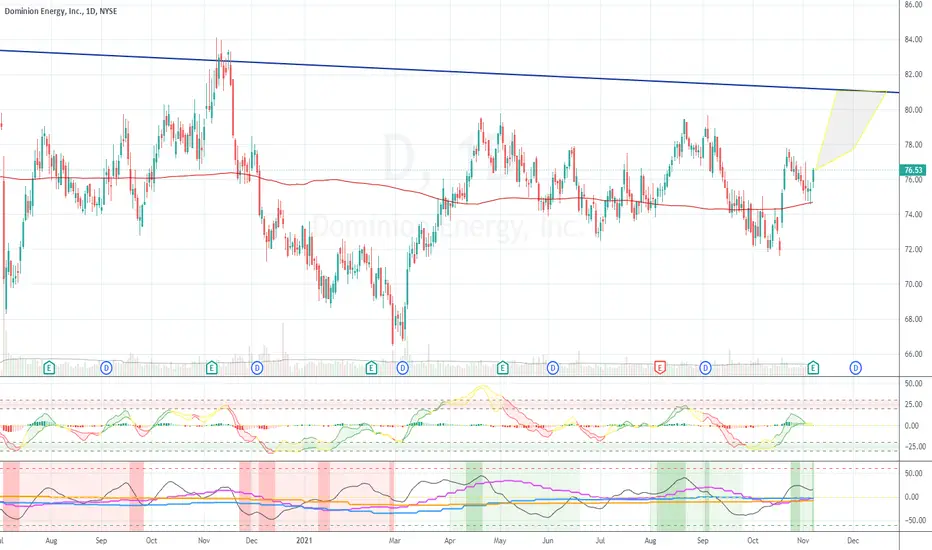Click the 2021 label on time axis

pyautogui.click(x=304, y=540)
